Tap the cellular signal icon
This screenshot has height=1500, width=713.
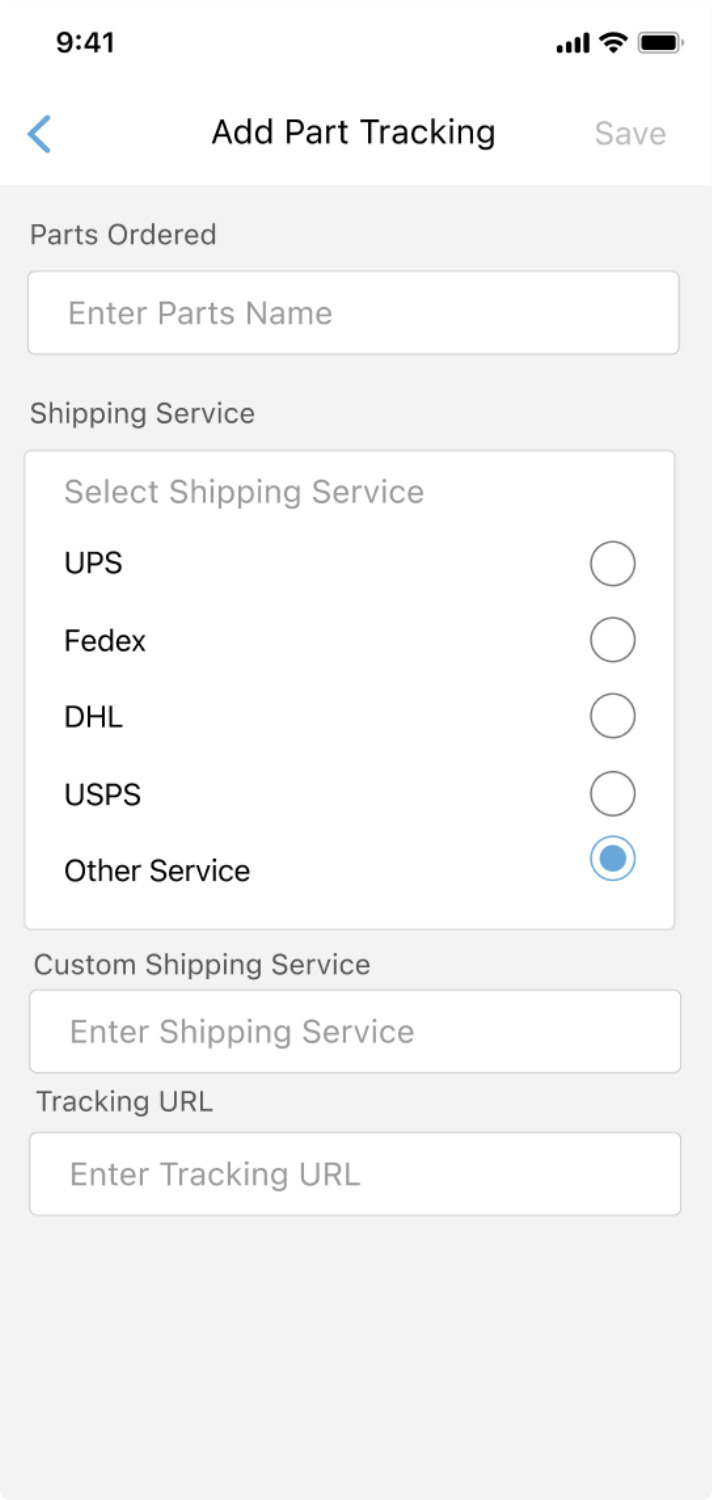tap(573, 44)
